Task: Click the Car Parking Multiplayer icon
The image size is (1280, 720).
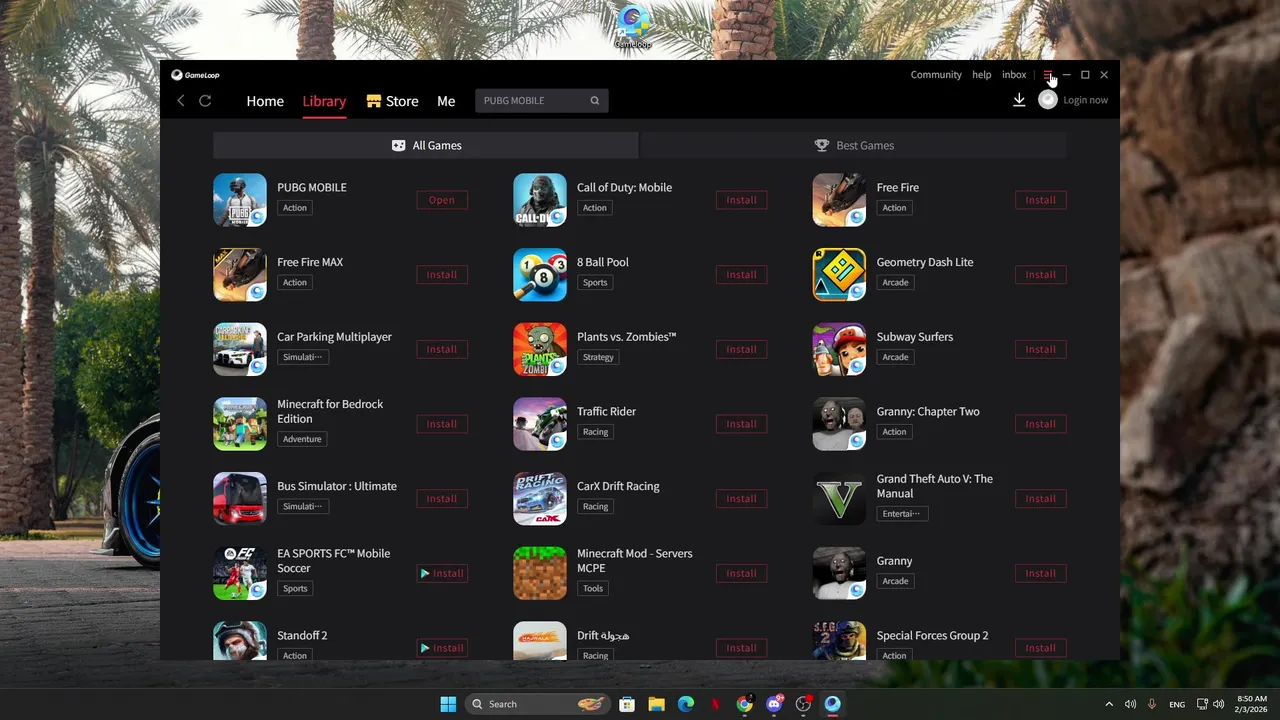Action: (240, 349)
